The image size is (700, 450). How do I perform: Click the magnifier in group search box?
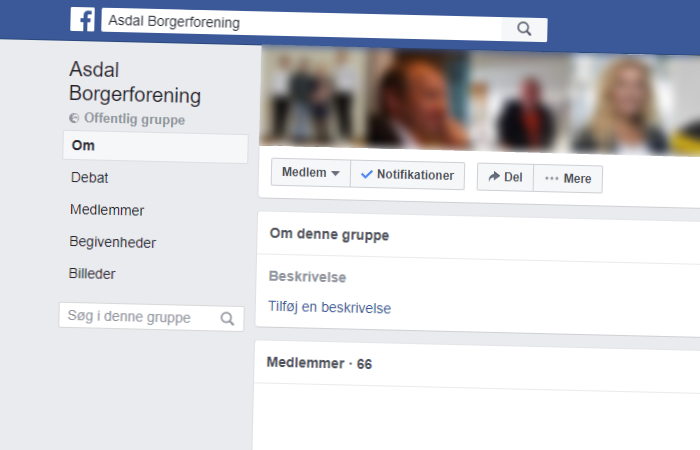click(227, 319)
